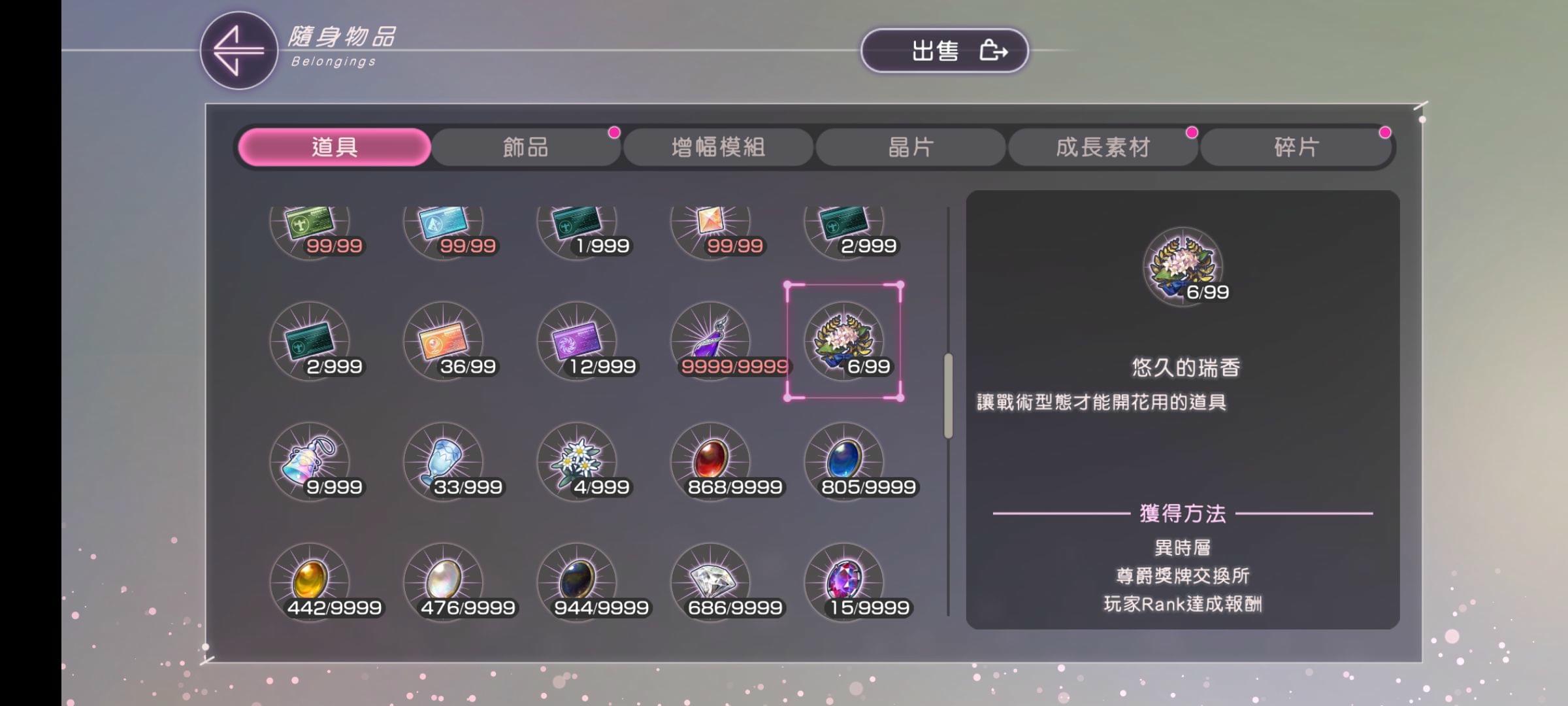Viewport: 1568px width, 706px height.
Task: Click the item list scrollbar handle
Action: pyautogui.click(x=948, y=396)
